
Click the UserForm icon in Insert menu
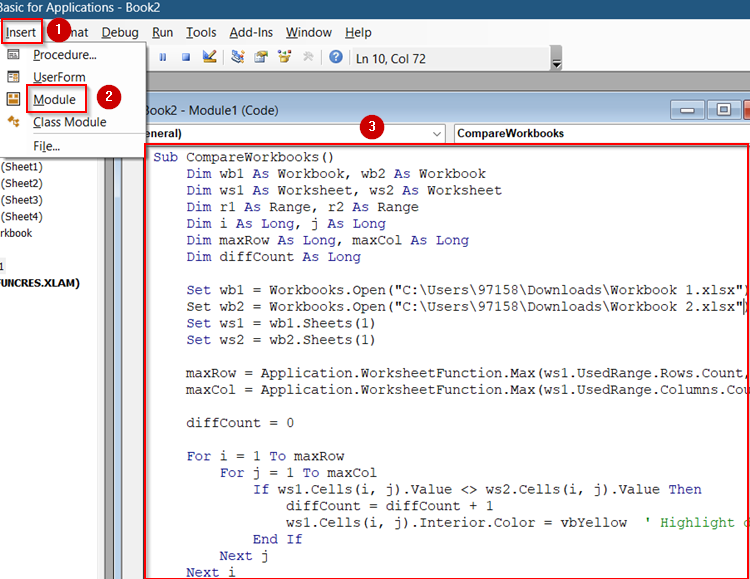pyautogui.click(x=13, y=77)
